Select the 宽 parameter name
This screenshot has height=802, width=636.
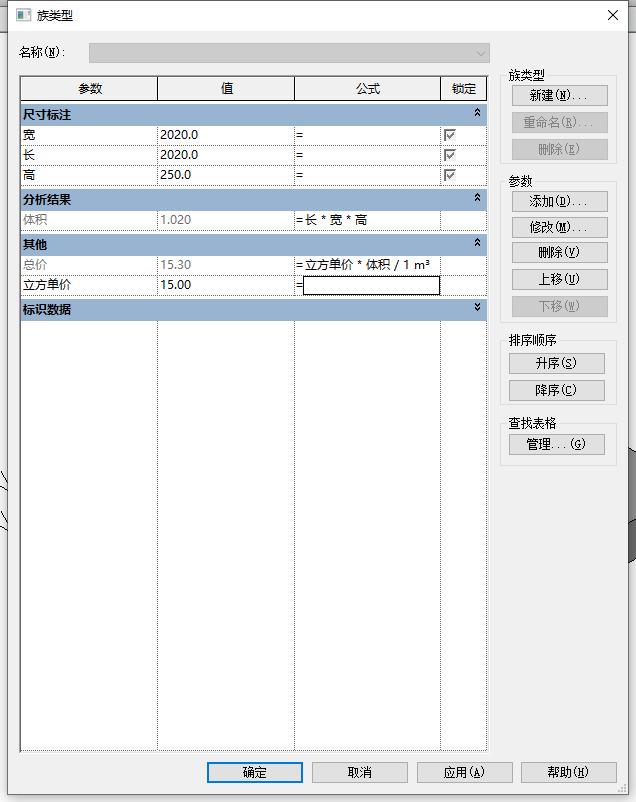pyautogui.click(x=89, y=135)
